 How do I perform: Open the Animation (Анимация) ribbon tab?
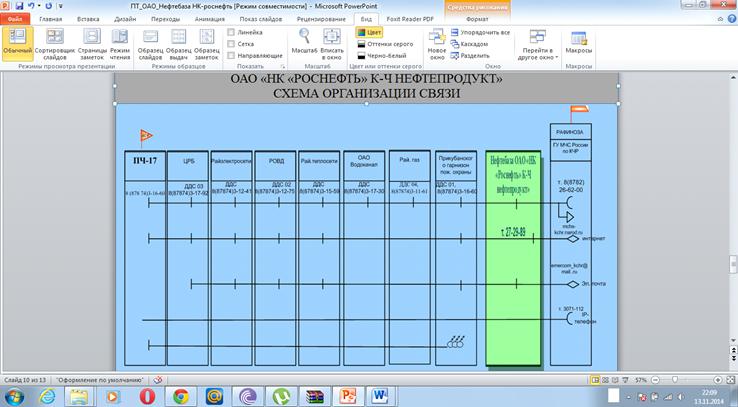207,18
